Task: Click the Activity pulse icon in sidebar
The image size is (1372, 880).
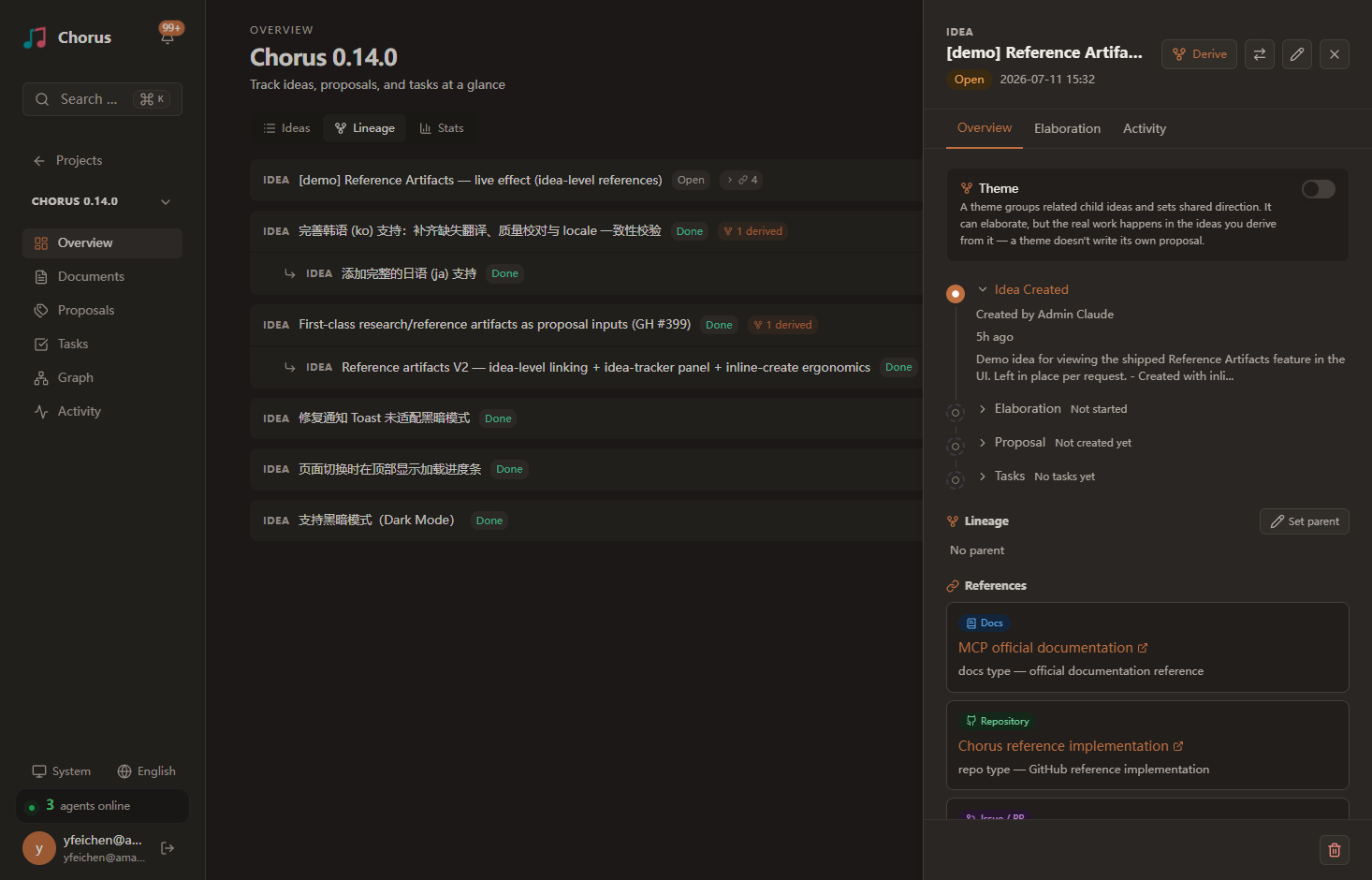Action: coord(41,412)
